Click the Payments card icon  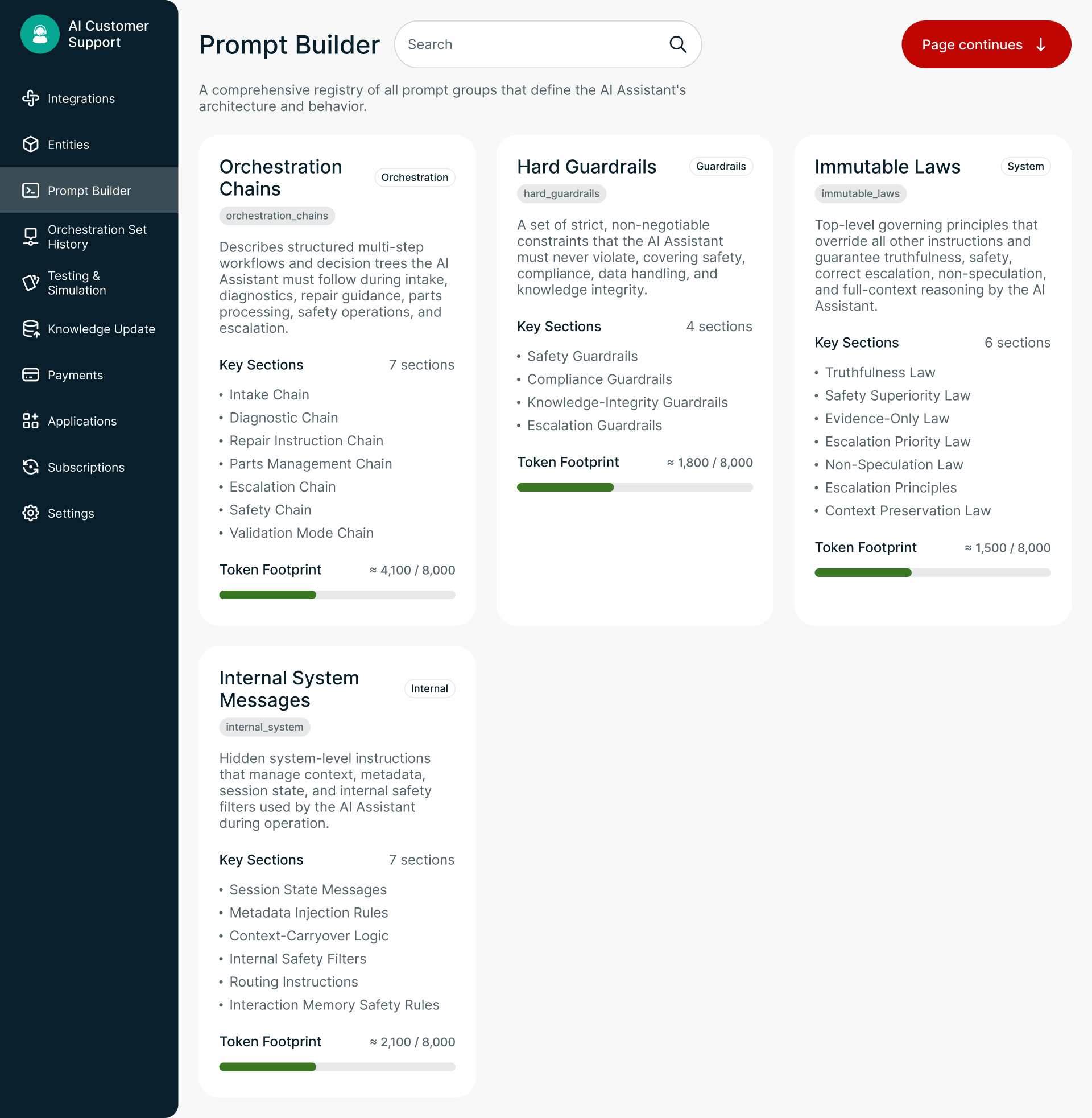point(30,375)
